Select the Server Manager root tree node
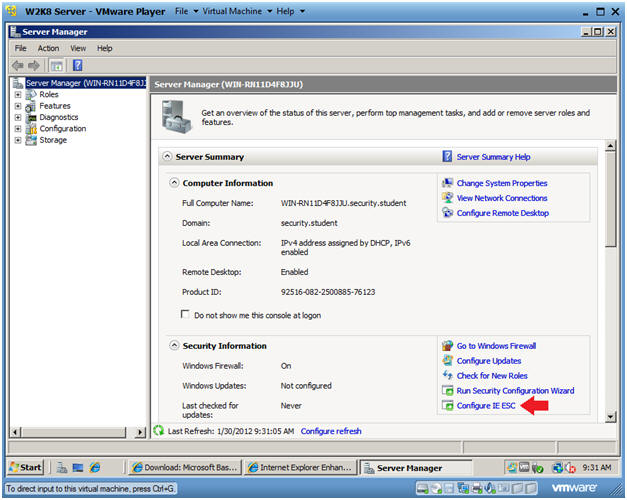Screen dimensions: 627x500 [x=86, y=83]
